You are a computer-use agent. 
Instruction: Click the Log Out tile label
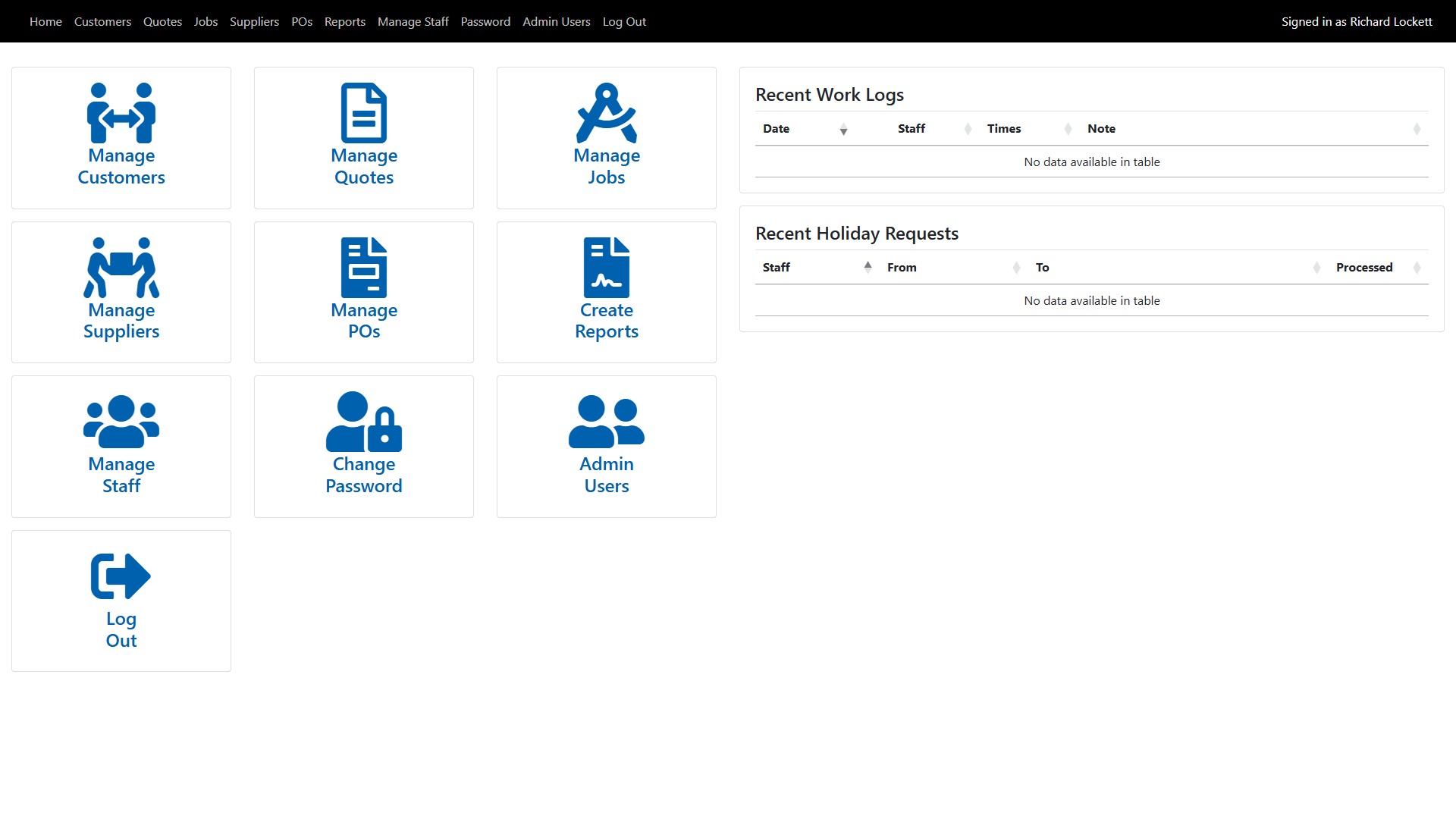121,629
